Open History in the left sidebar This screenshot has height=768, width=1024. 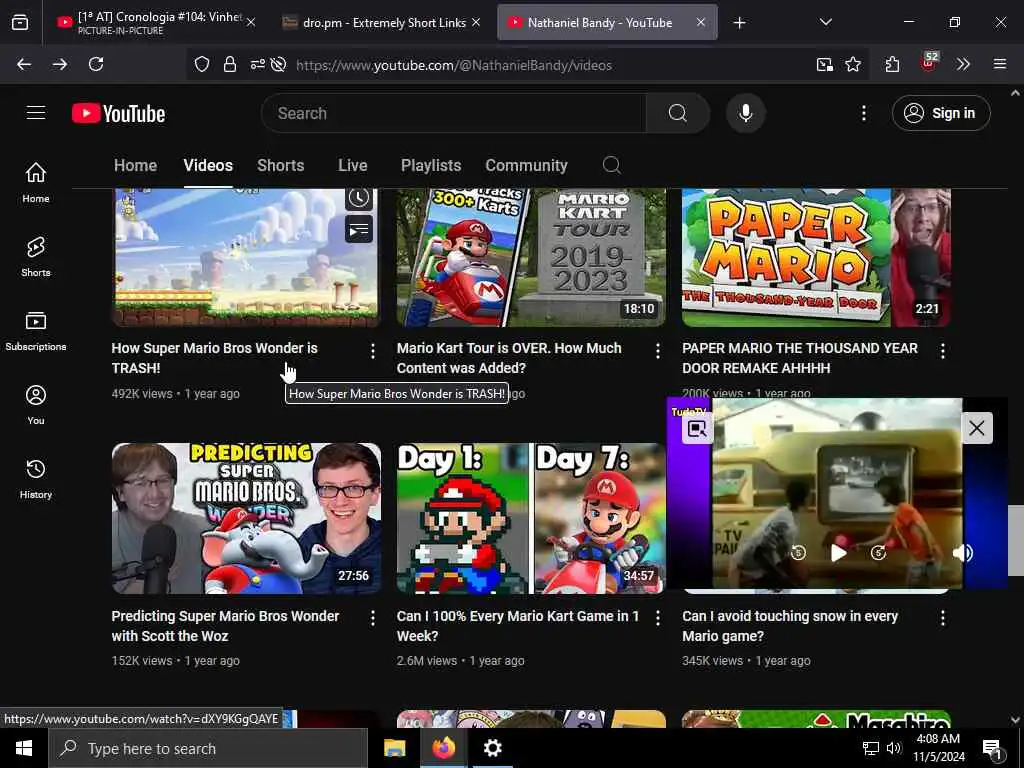click(x=36, y=479)
